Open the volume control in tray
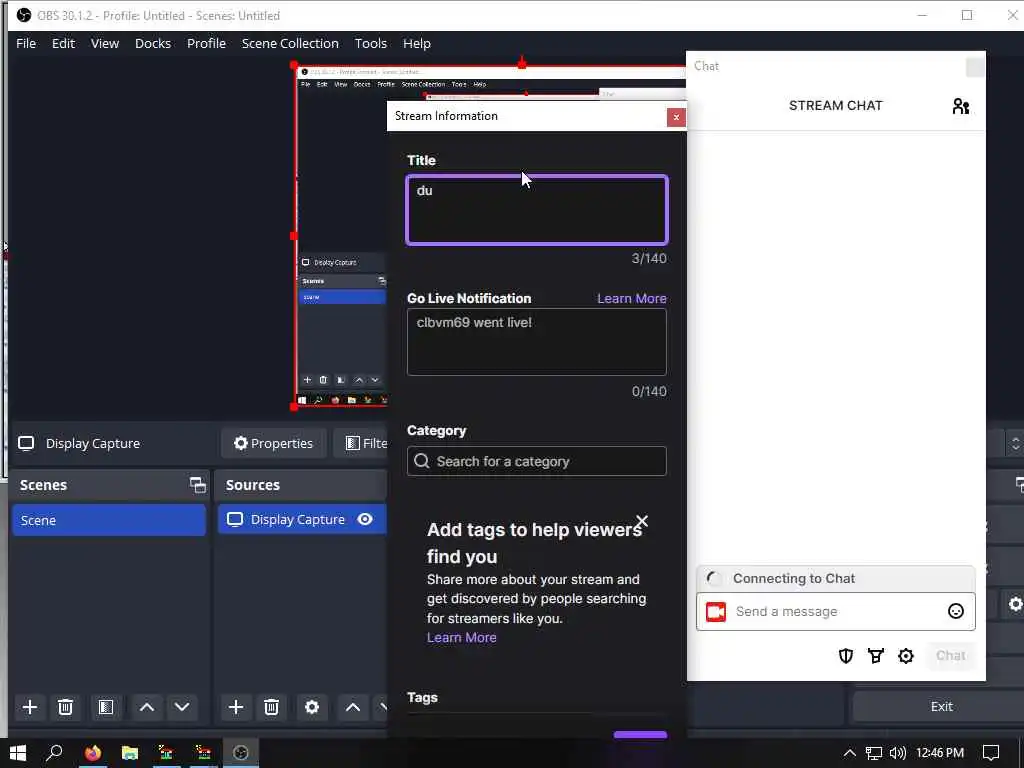 (x=898, y=753)
